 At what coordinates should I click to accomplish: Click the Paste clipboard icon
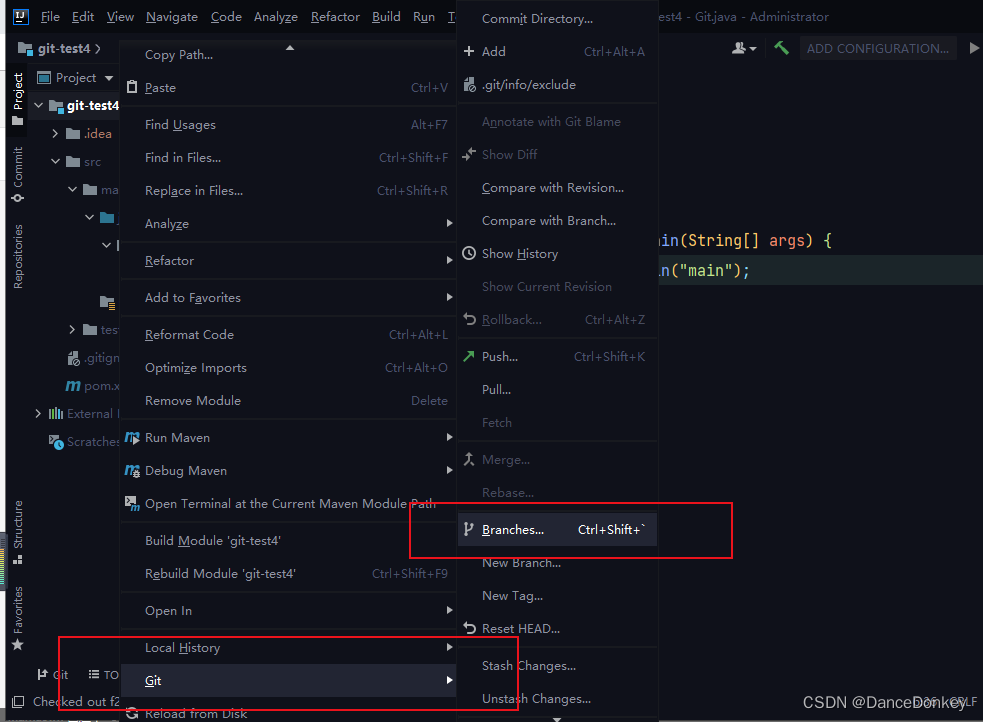[x=132, y=87]
